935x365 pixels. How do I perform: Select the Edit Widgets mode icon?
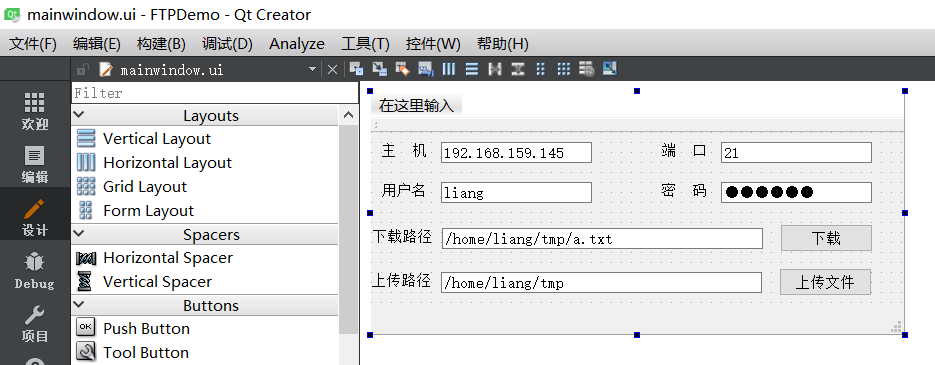point(357,69)
